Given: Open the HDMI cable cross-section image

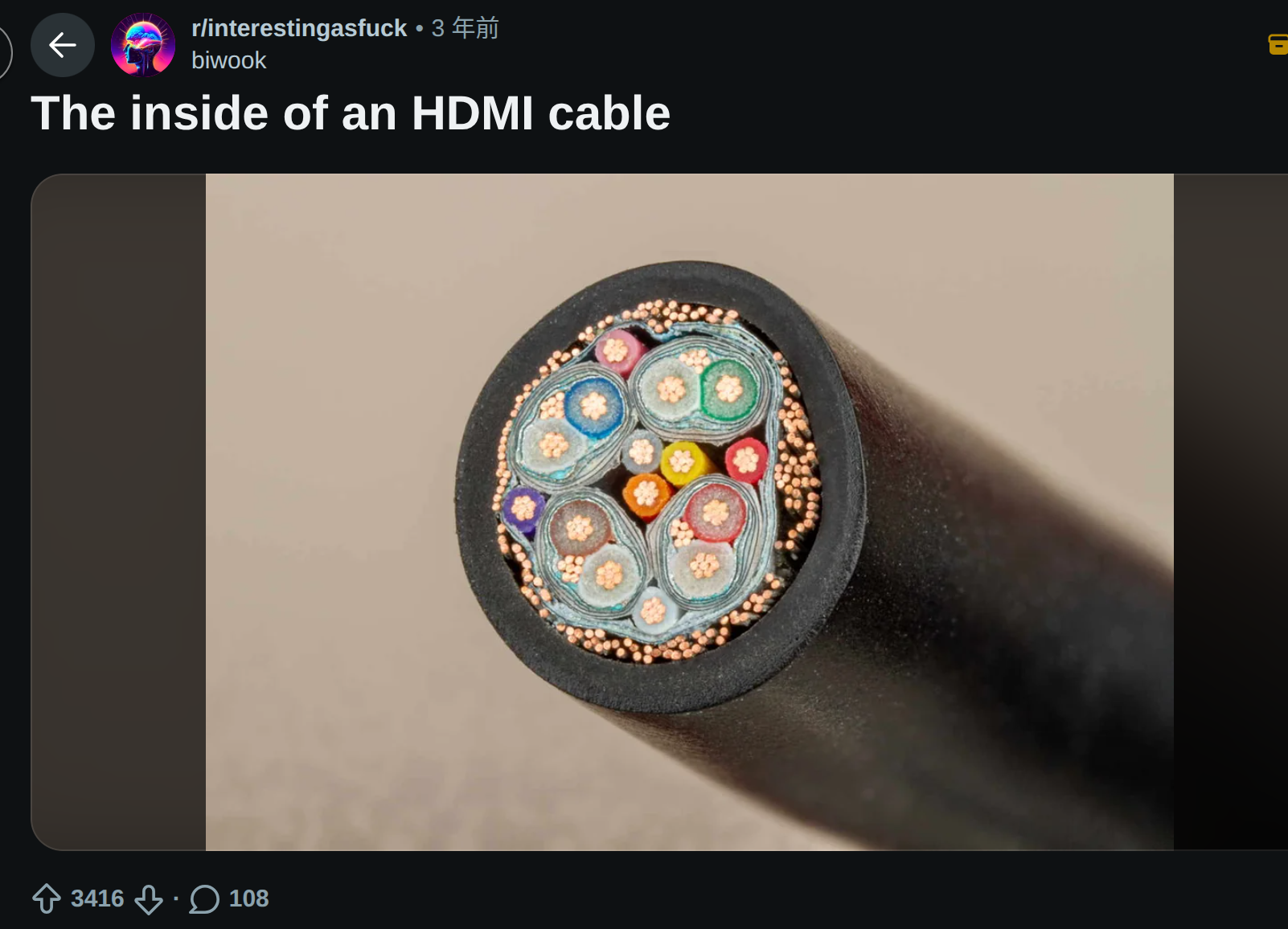Looking at the screenshot, I should pos(690,512).
